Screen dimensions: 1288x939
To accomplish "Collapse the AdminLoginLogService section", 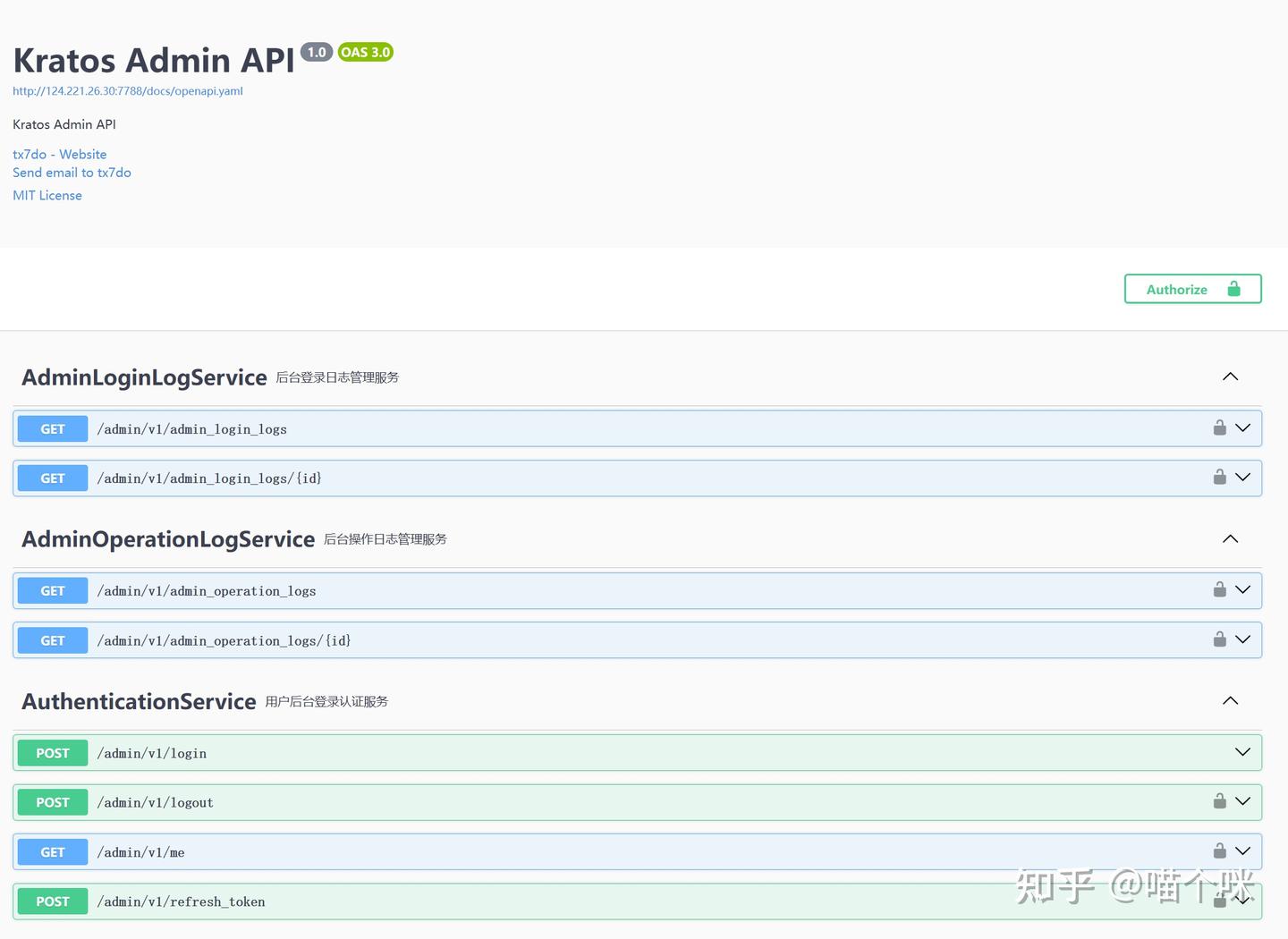I will click(1230, 376).
